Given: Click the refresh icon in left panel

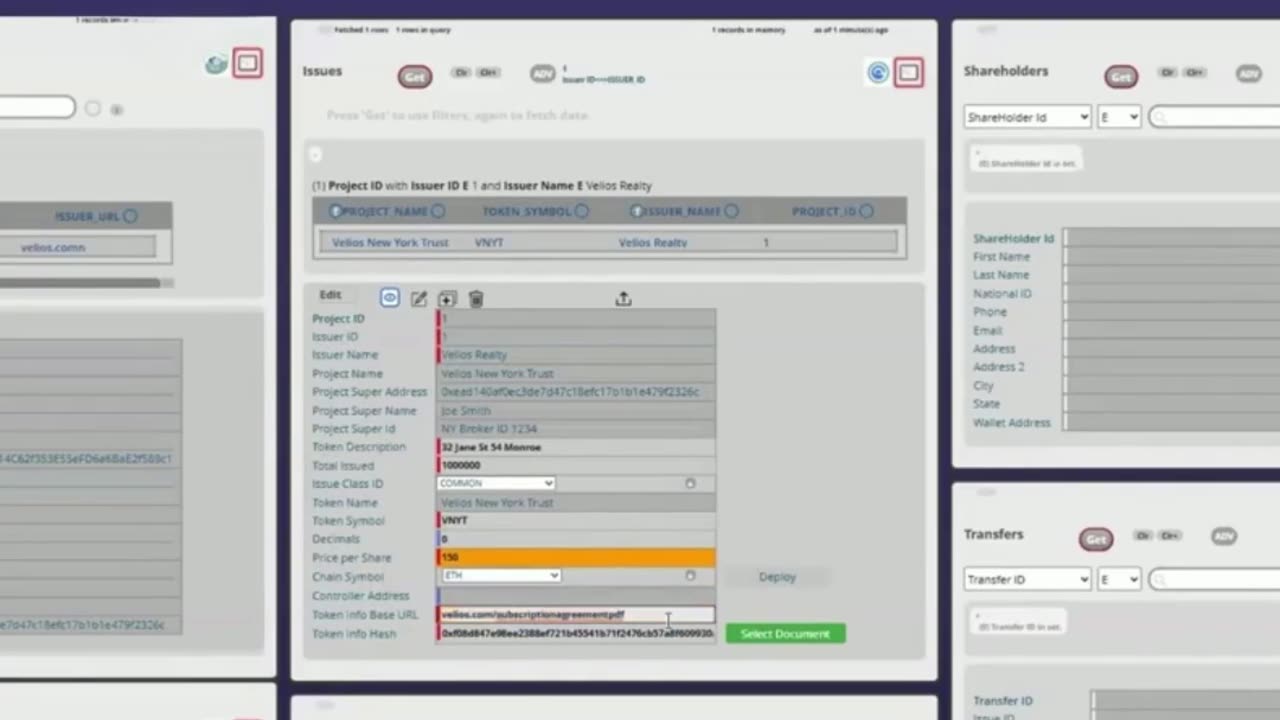Looking at the screenshot, I should click(216, 65).
